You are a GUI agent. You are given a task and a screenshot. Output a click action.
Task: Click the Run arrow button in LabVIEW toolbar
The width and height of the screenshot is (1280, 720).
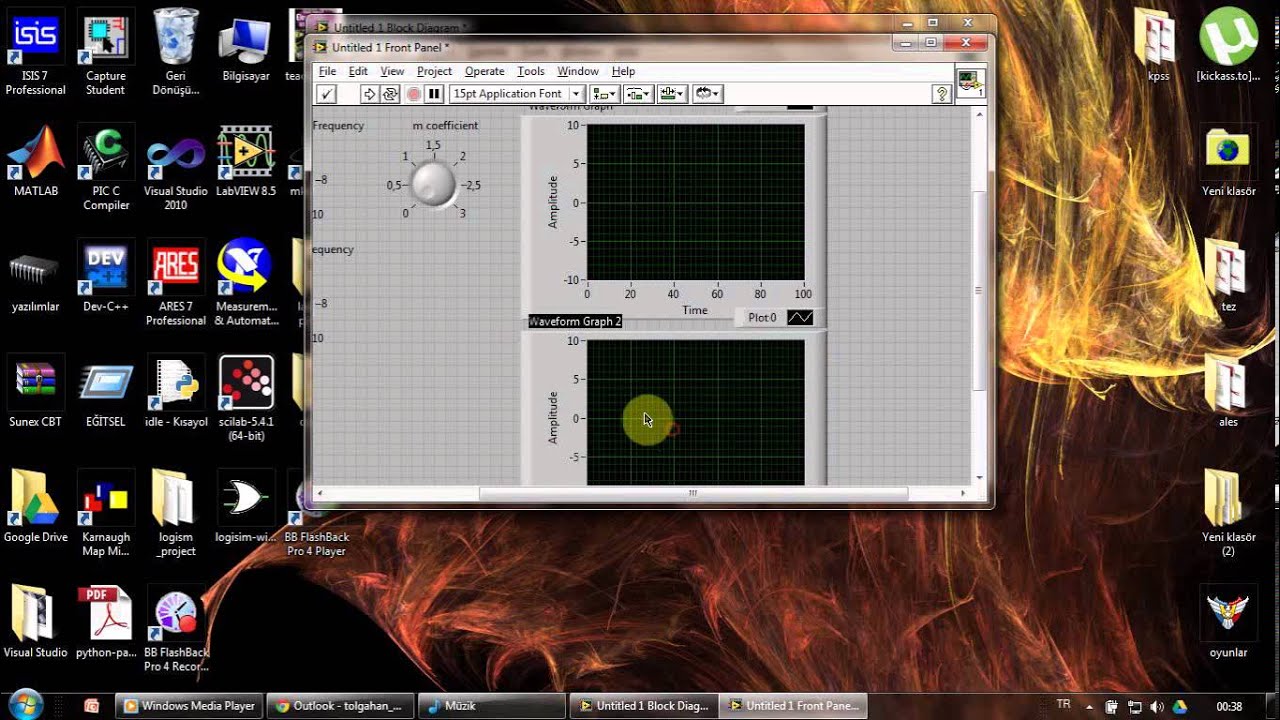click(369, 94)
